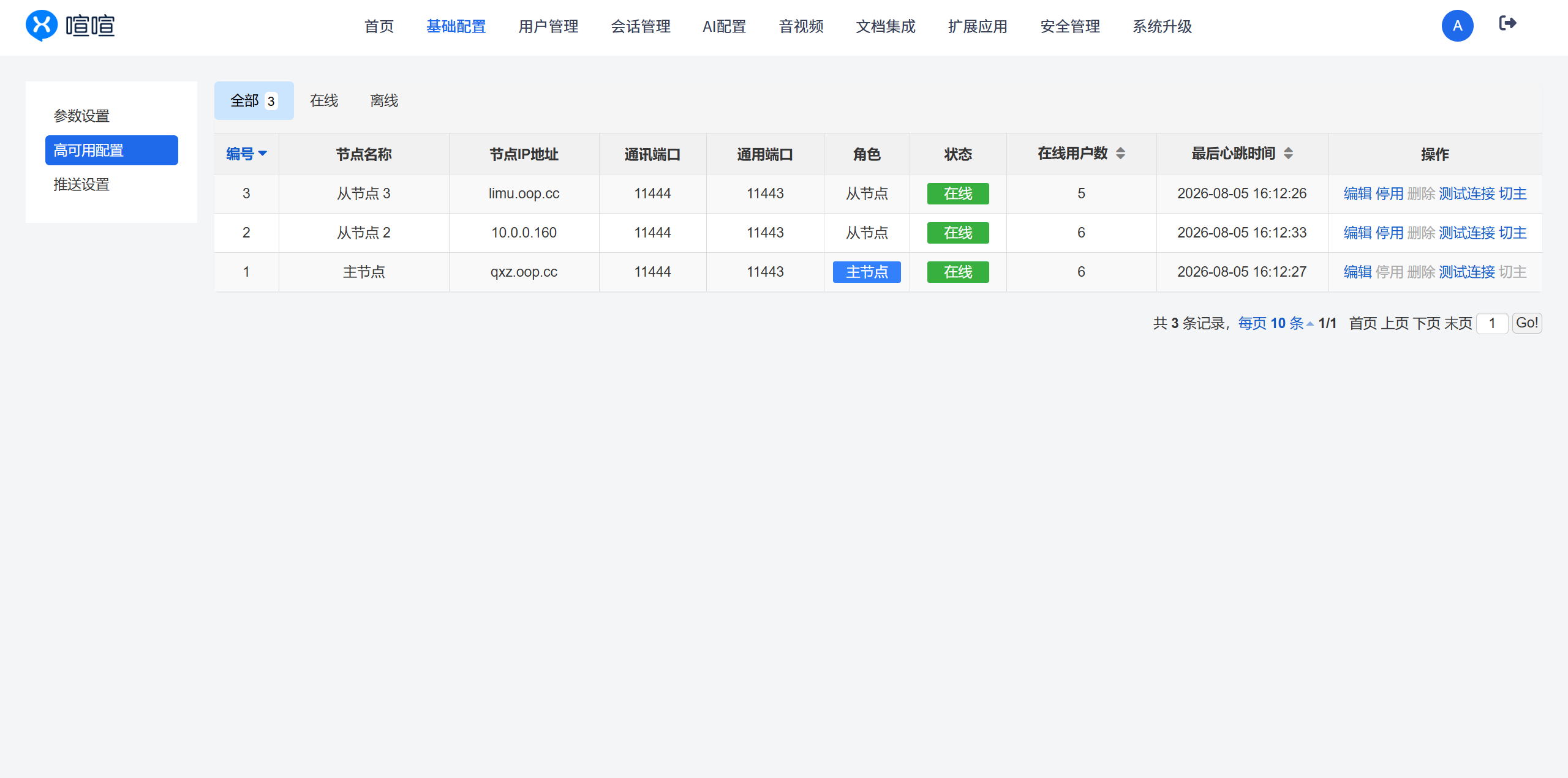
Task: Open 安全管理 navigation item
Action: [x=1070, y=26]
